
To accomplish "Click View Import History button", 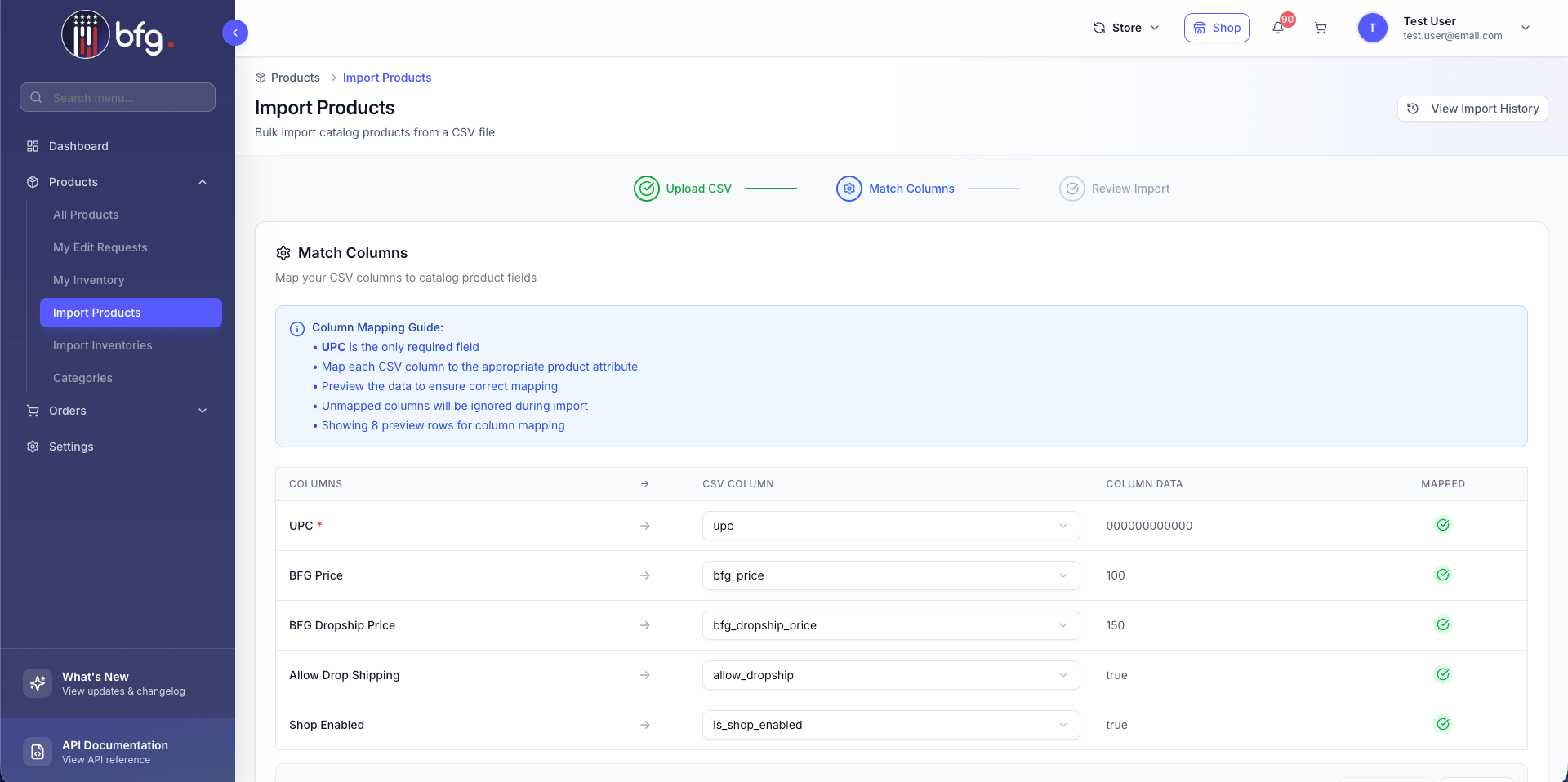I will pyautogui.click(x=1472, y=109).
